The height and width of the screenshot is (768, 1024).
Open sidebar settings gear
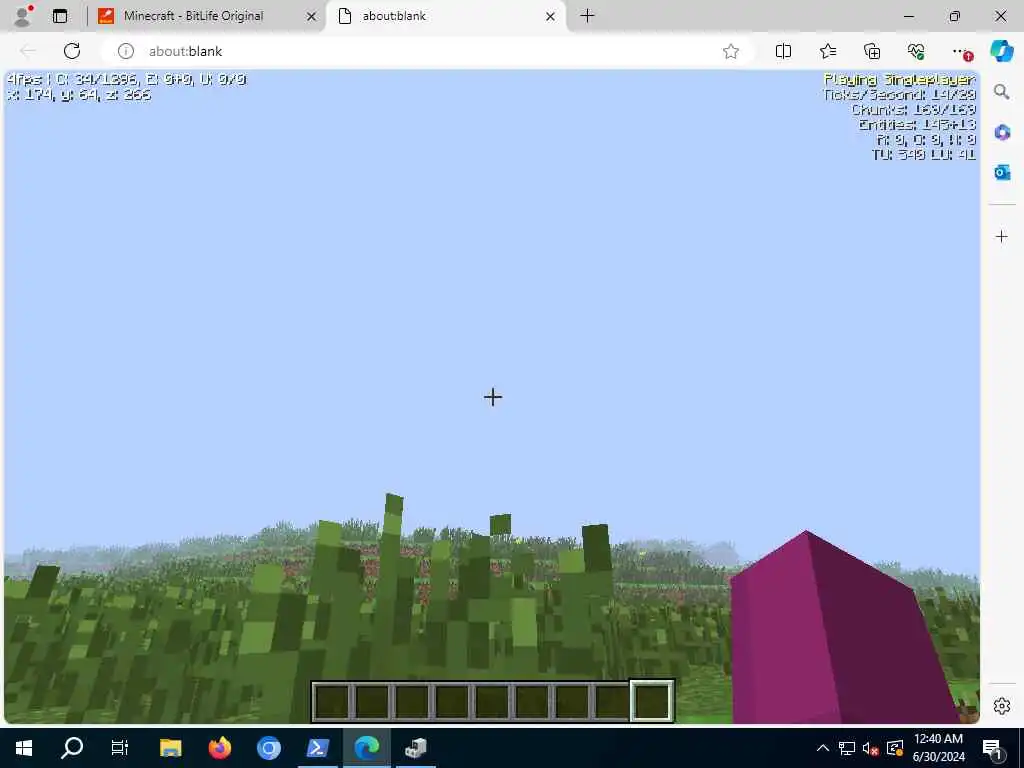click(1002, 706)
